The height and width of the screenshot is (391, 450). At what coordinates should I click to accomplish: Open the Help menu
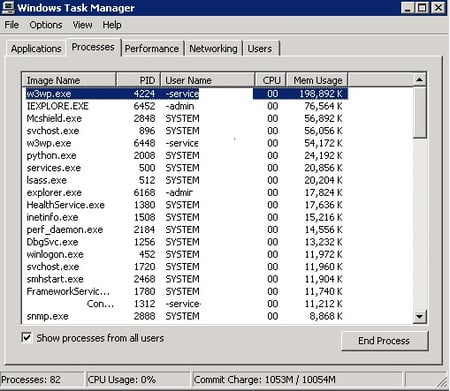pos(112,25)
